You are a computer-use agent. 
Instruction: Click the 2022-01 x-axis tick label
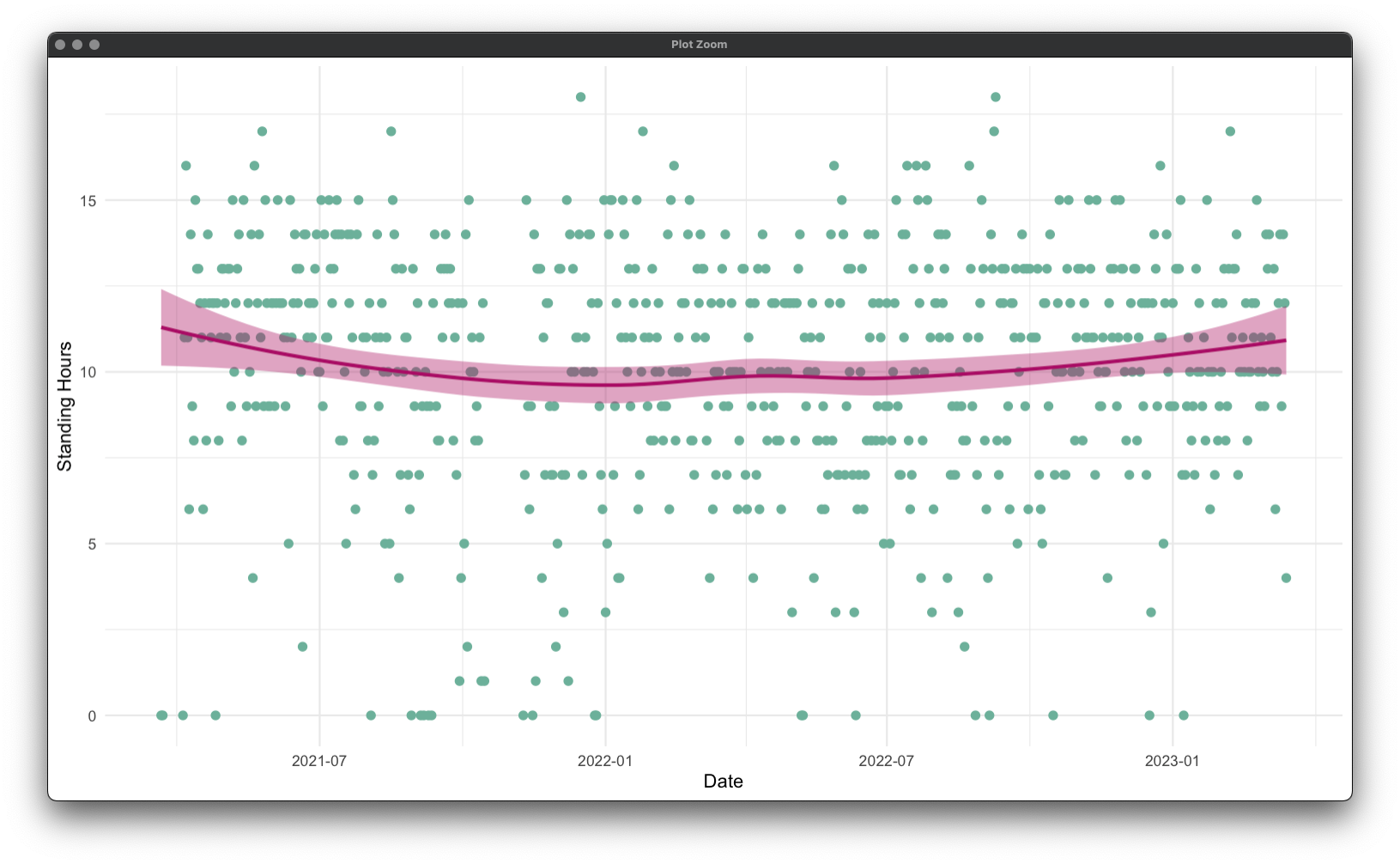pyautogui.click(x=605, y=761)
